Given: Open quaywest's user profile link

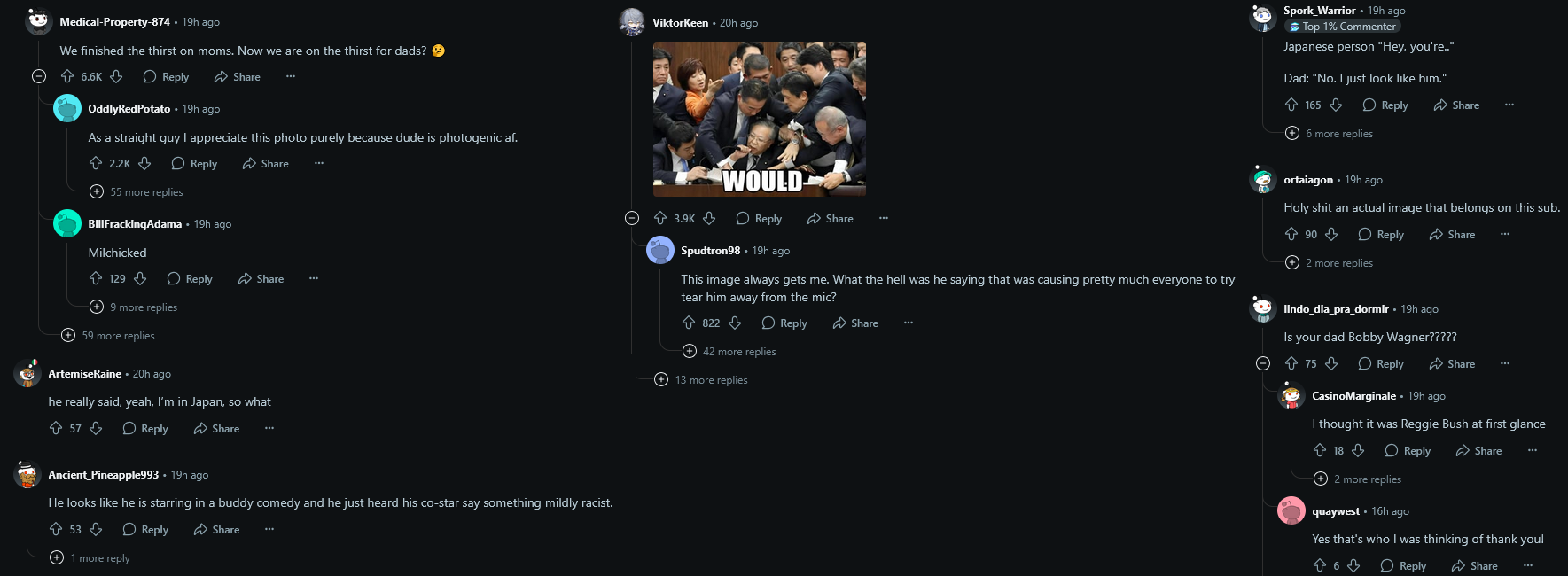Looking at the screenshot, I should tap(1336, 511).
